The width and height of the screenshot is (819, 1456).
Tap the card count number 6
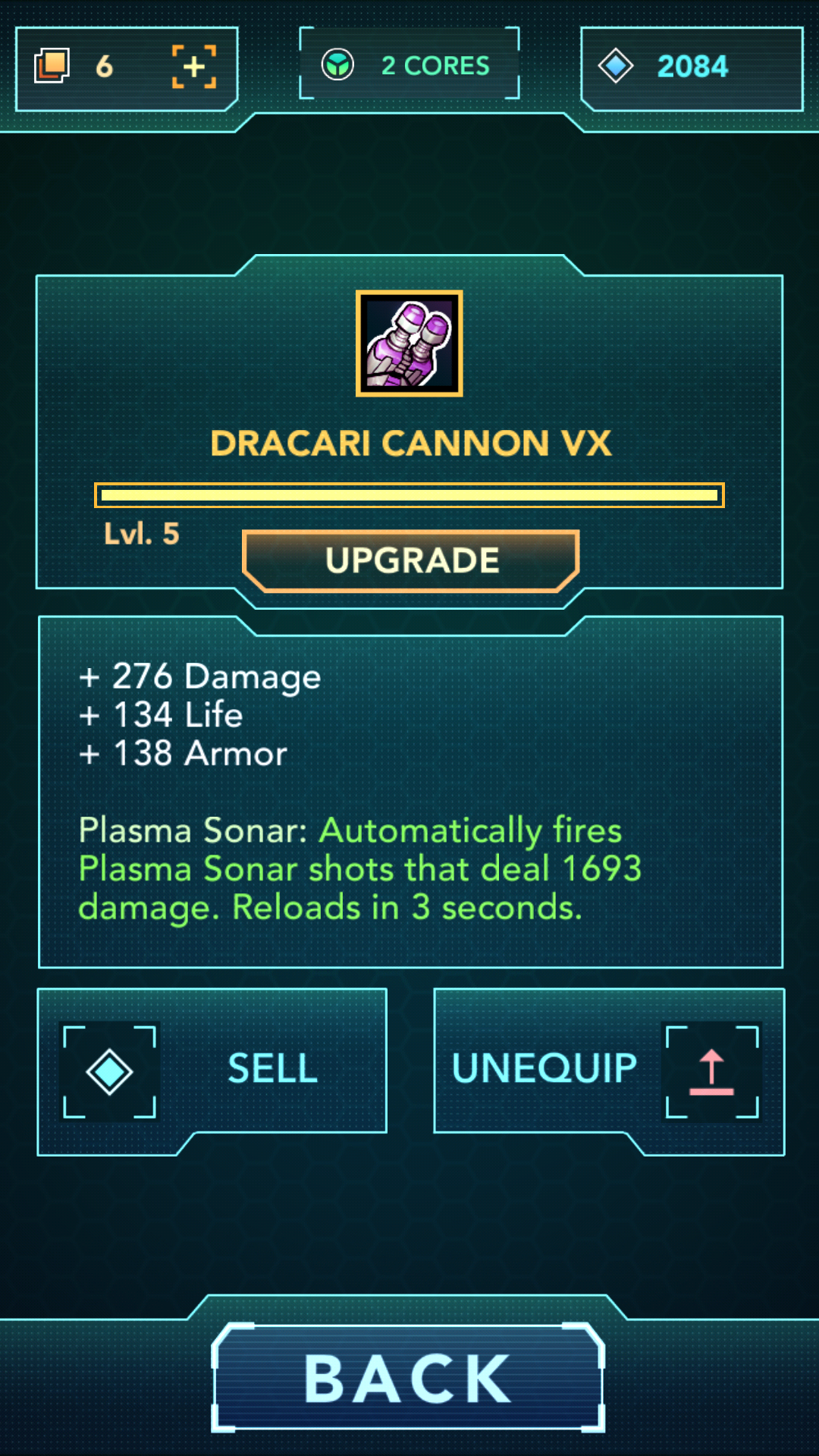tap(105, 67)
